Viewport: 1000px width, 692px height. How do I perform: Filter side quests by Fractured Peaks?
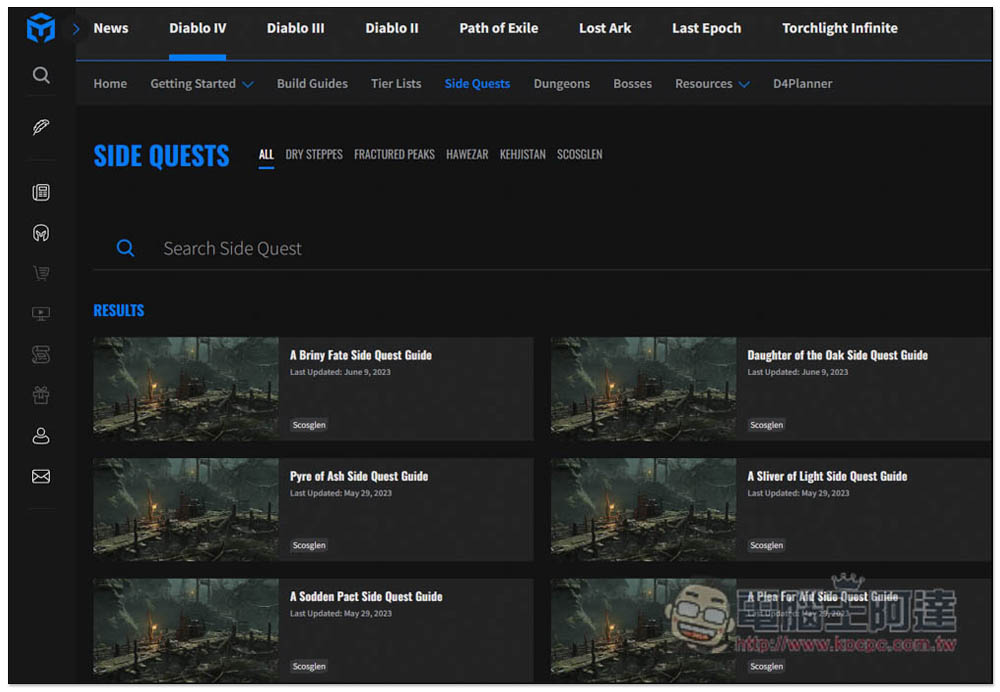click(394, 155)
